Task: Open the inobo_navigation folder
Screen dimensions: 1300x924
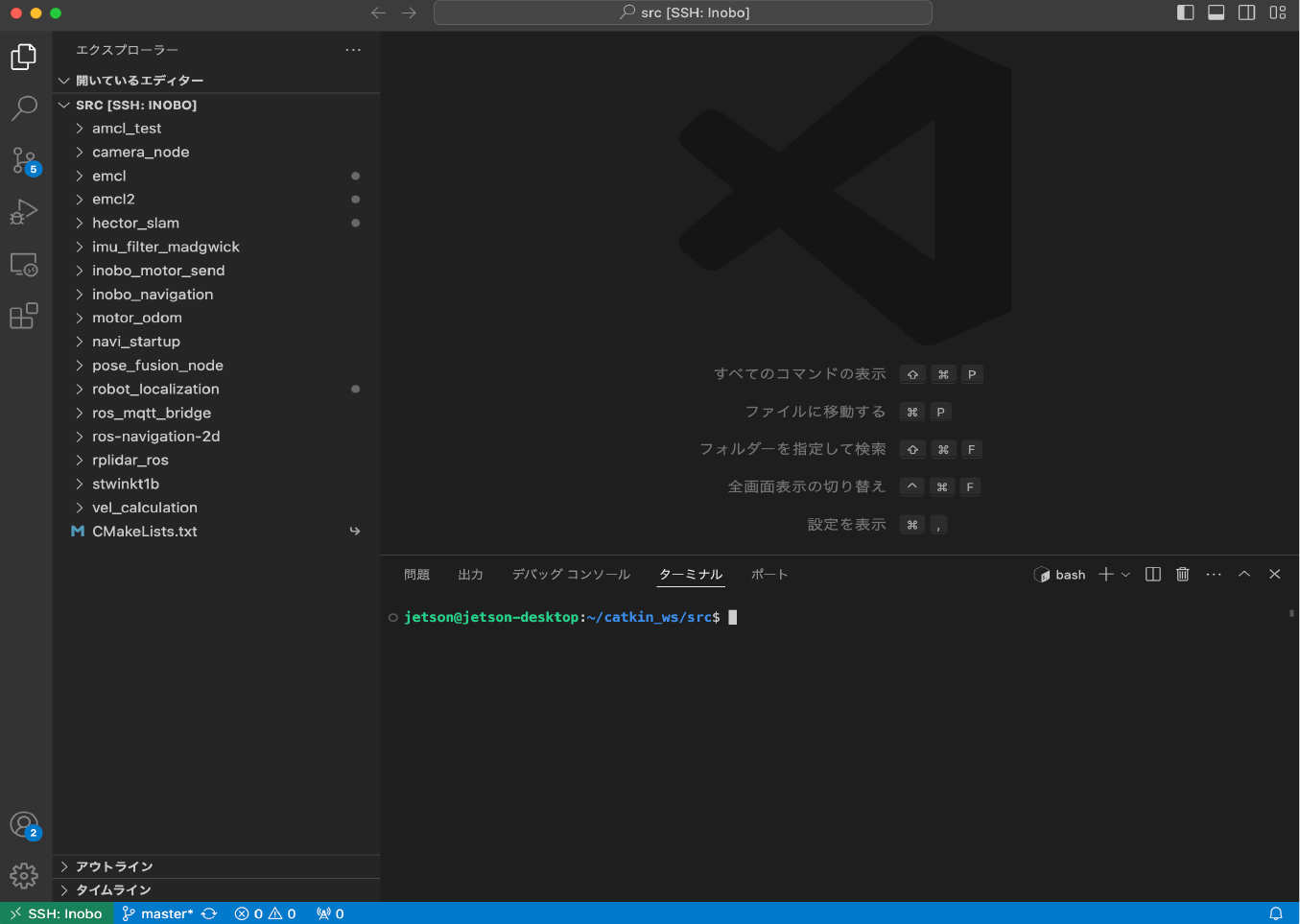Action: (x=217, y=294)
